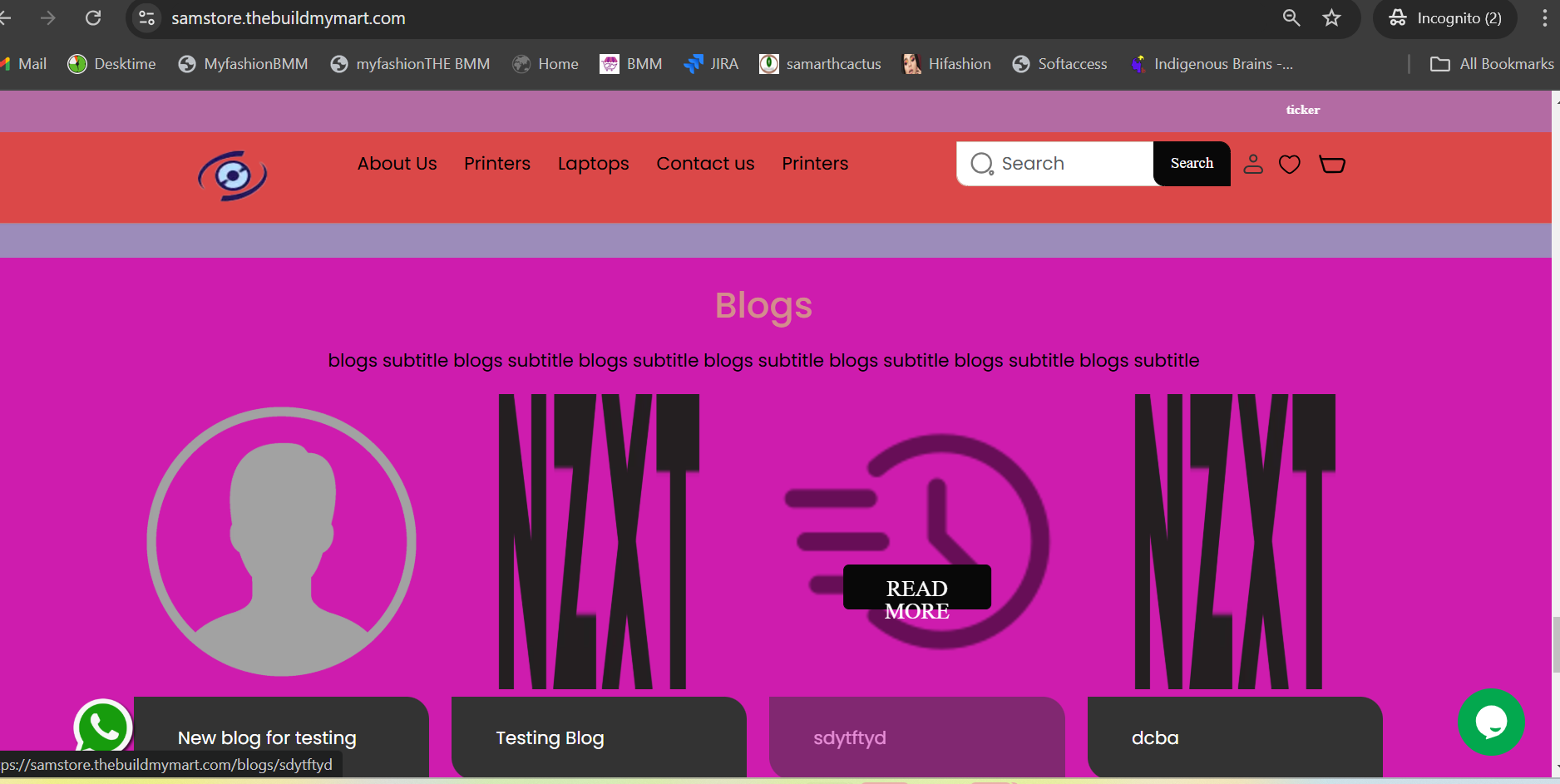Open the user account icon
The height and width of the screenshot is (784, 1560).
click(x=1253, y=164)
